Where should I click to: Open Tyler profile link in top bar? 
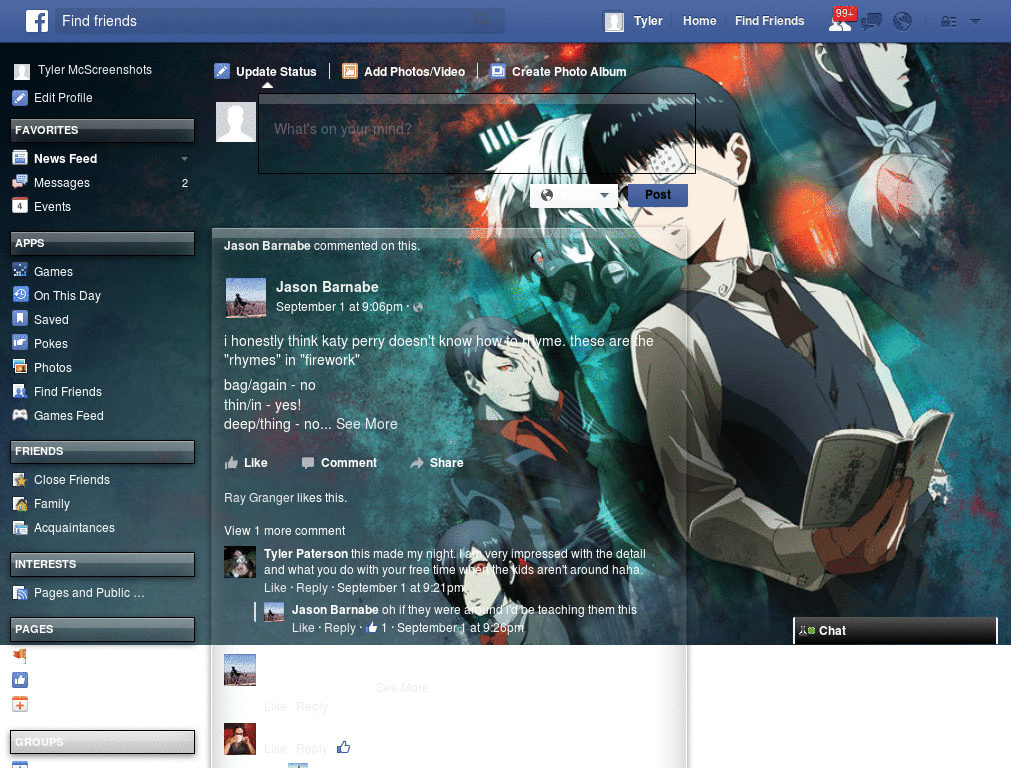pyautogui.click(x=648, y=21)
